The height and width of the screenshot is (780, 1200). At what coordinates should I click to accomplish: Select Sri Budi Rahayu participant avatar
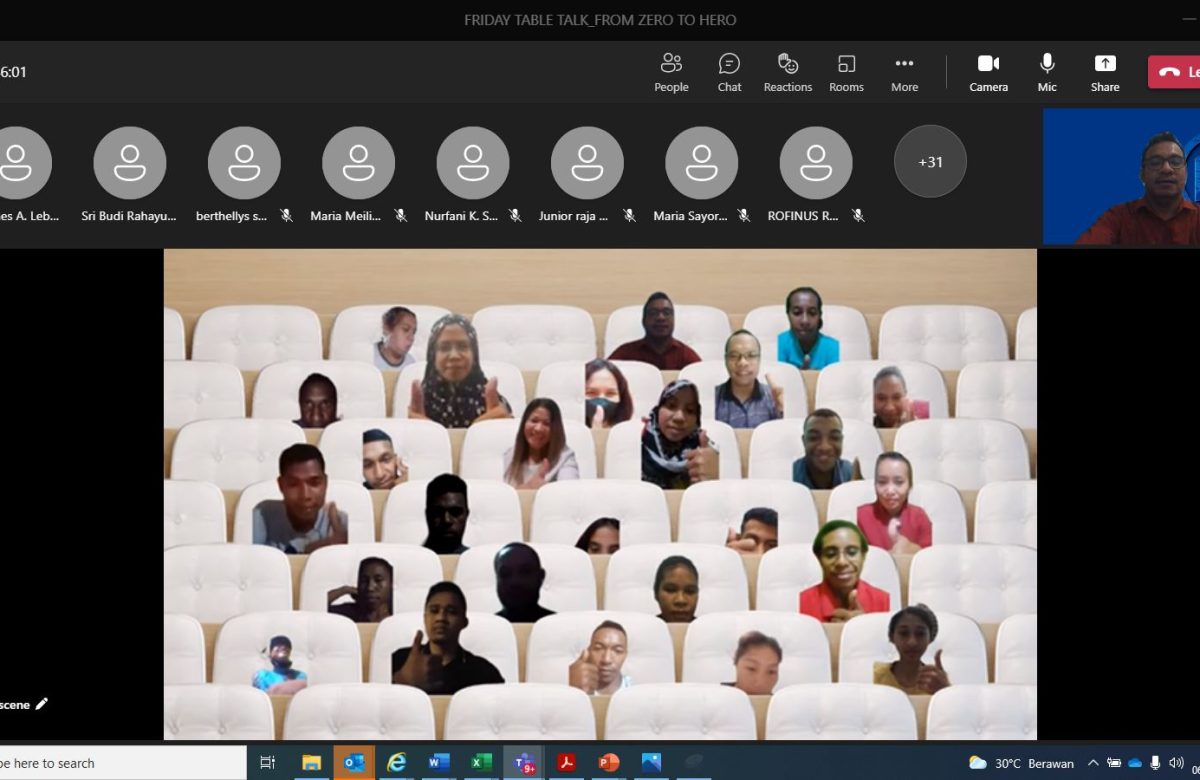tap(130, 162)
